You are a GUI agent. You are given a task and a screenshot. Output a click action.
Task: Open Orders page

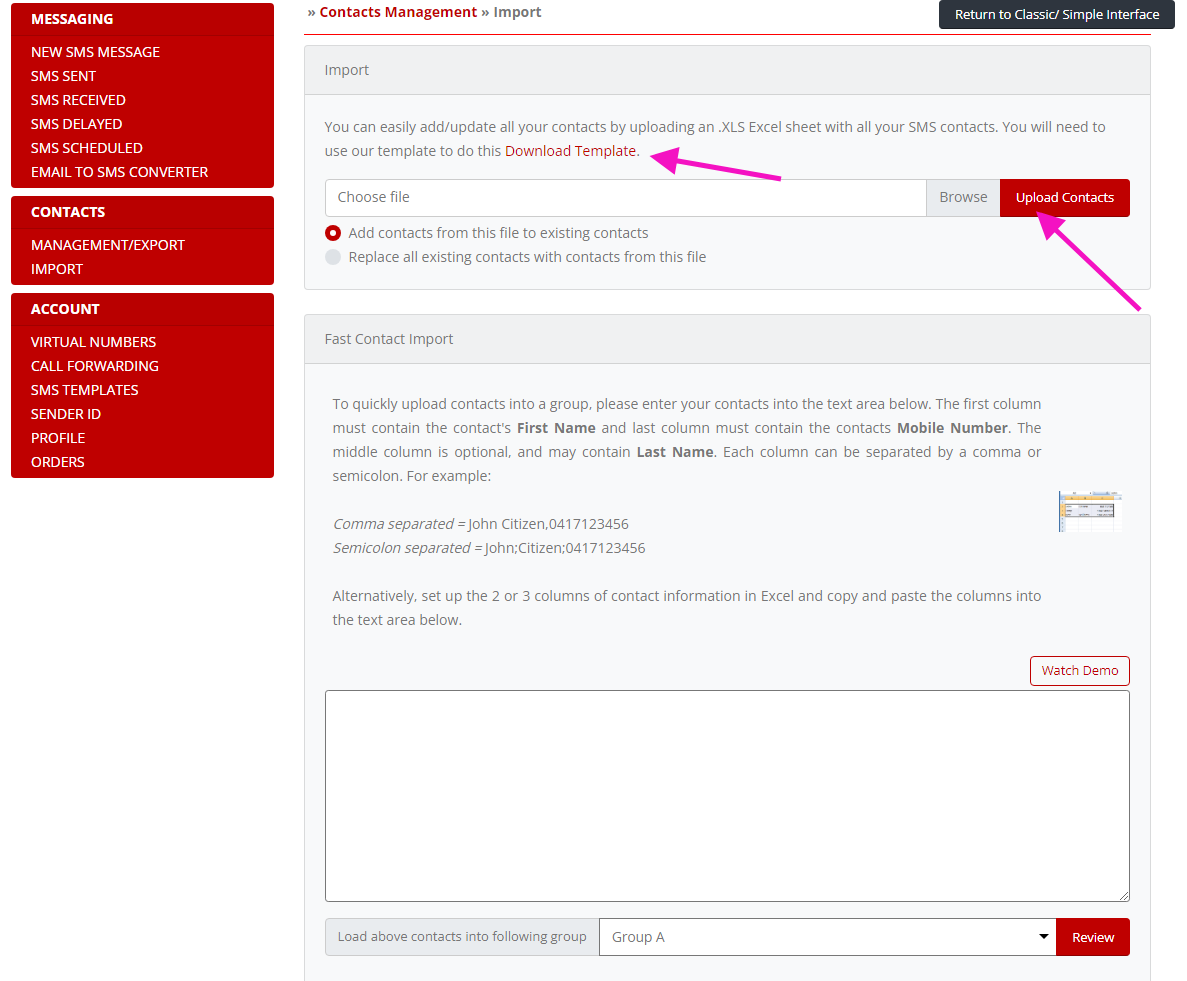pos(58,462)
